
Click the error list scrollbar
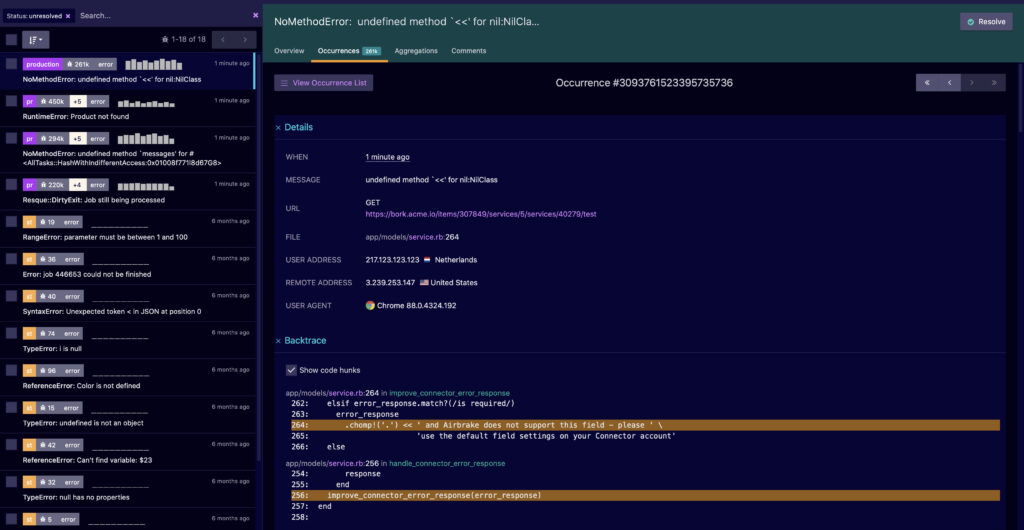[x=259, y=258]
